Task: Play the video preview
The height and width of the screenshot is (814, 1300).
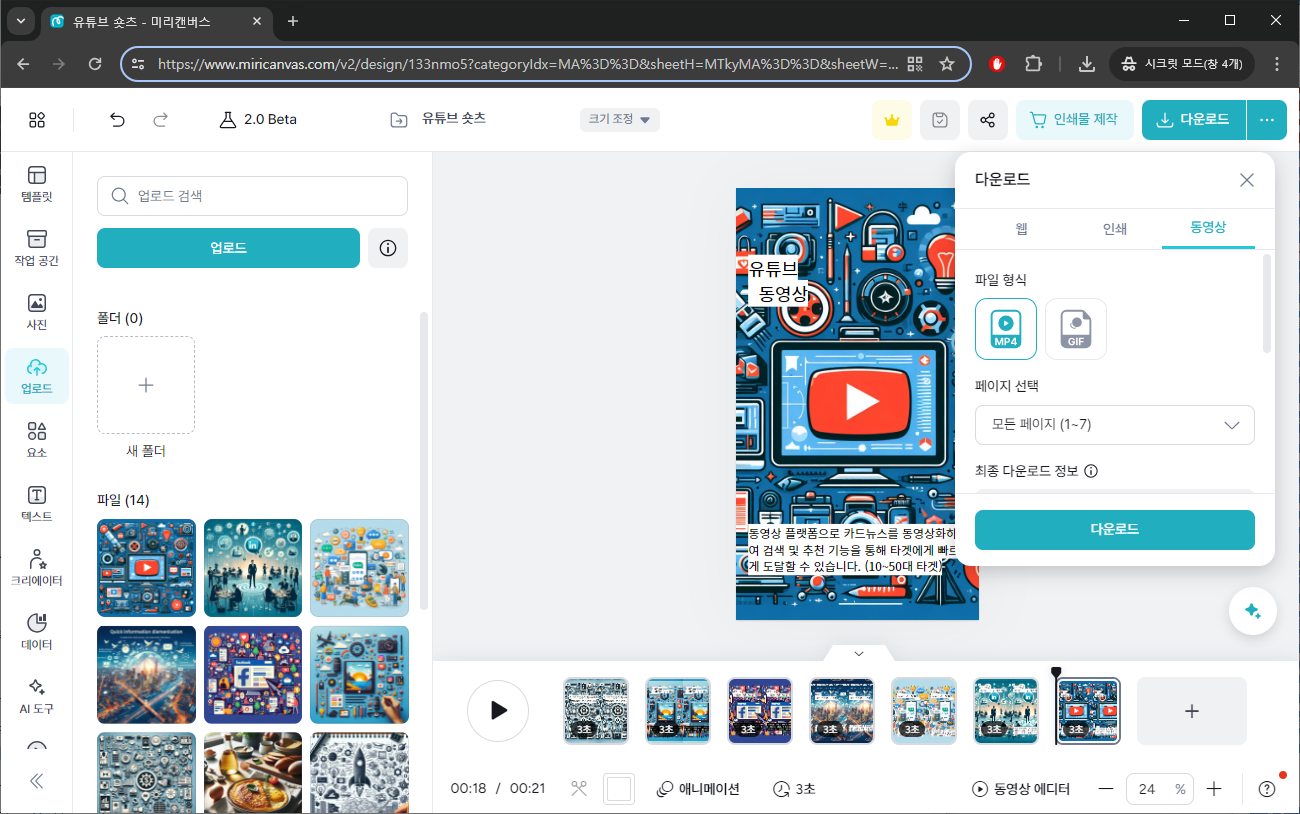Action: pyautogui.click(x=498, y=711)
